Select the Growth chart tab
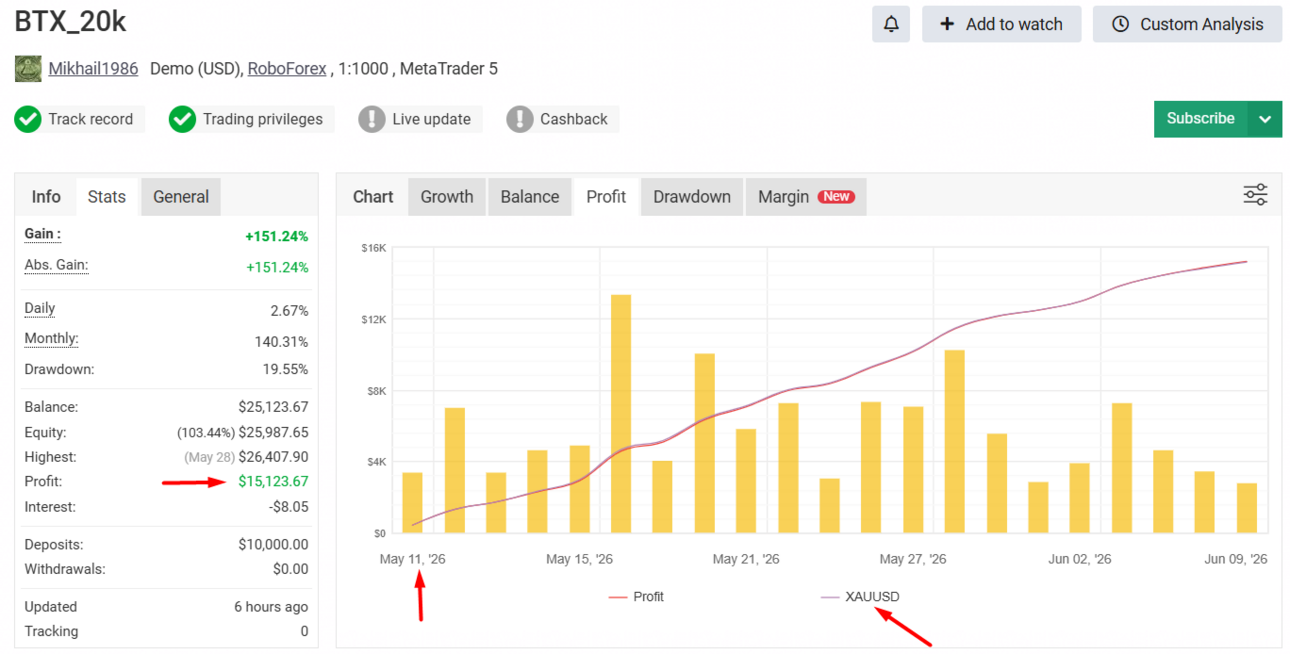 [x=447, y=197]
